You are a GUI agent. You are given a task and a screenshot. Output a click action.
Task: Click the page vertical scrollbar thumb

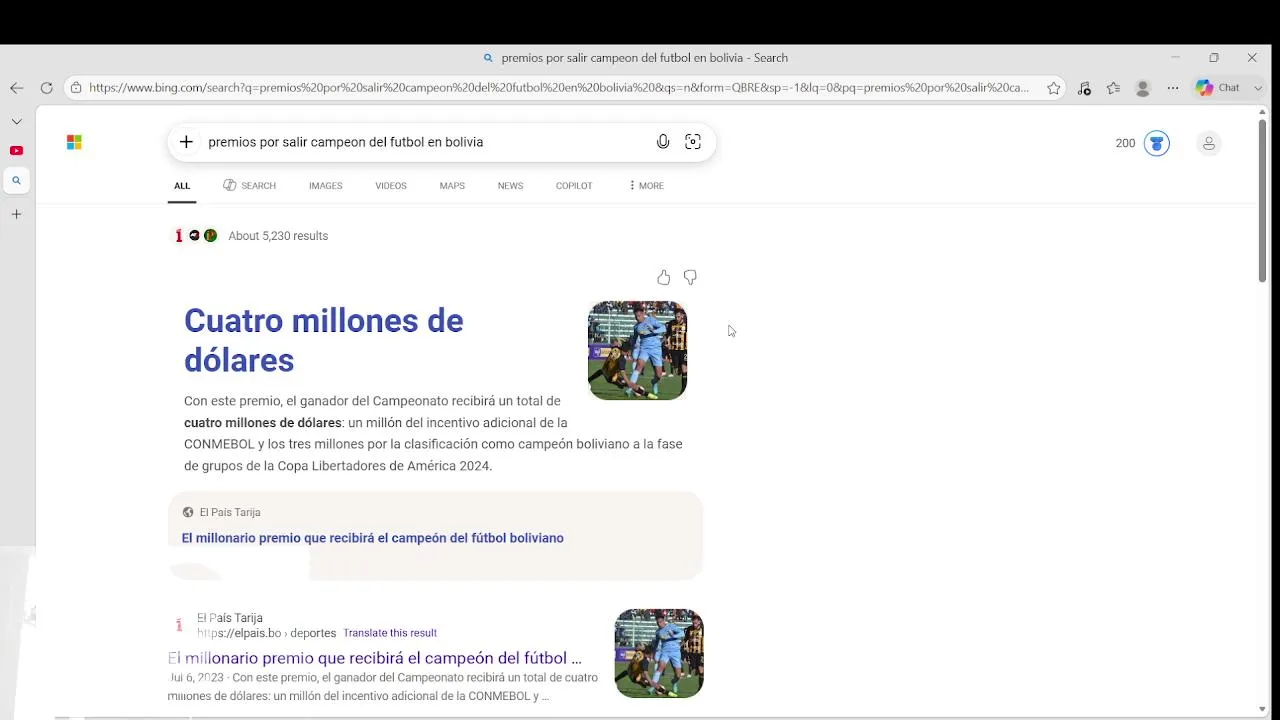click(x=1262, y=200)
